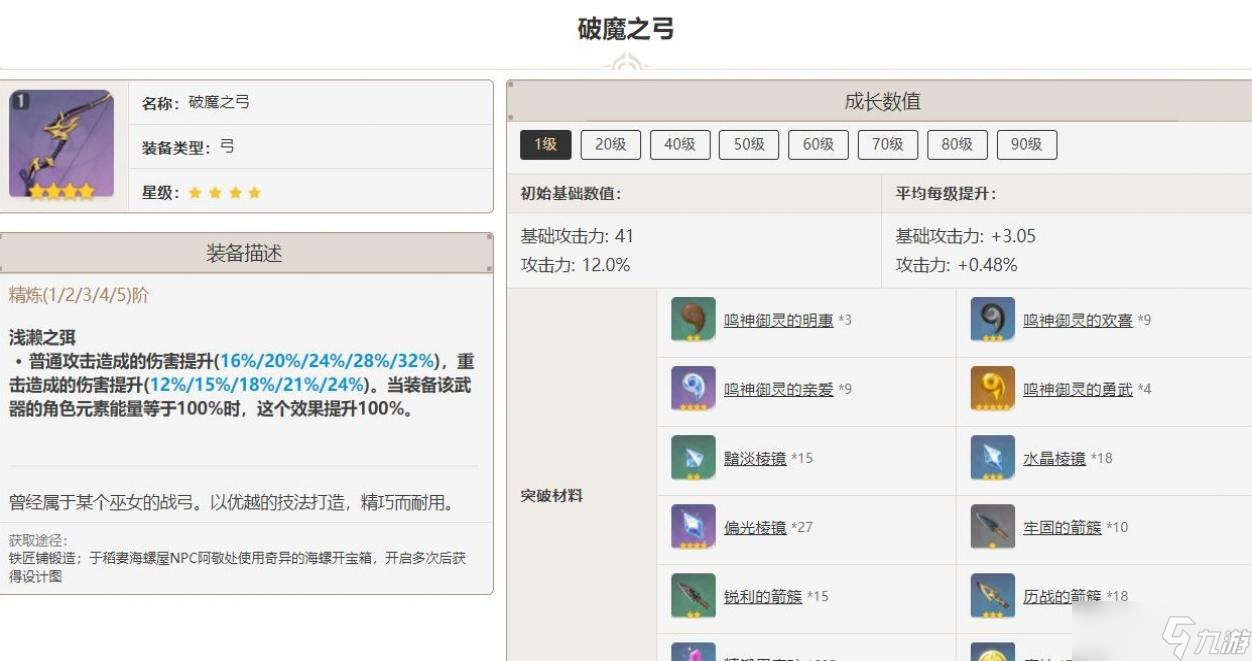Click the 基础攻击力: +3.05 value

(965, 236)
